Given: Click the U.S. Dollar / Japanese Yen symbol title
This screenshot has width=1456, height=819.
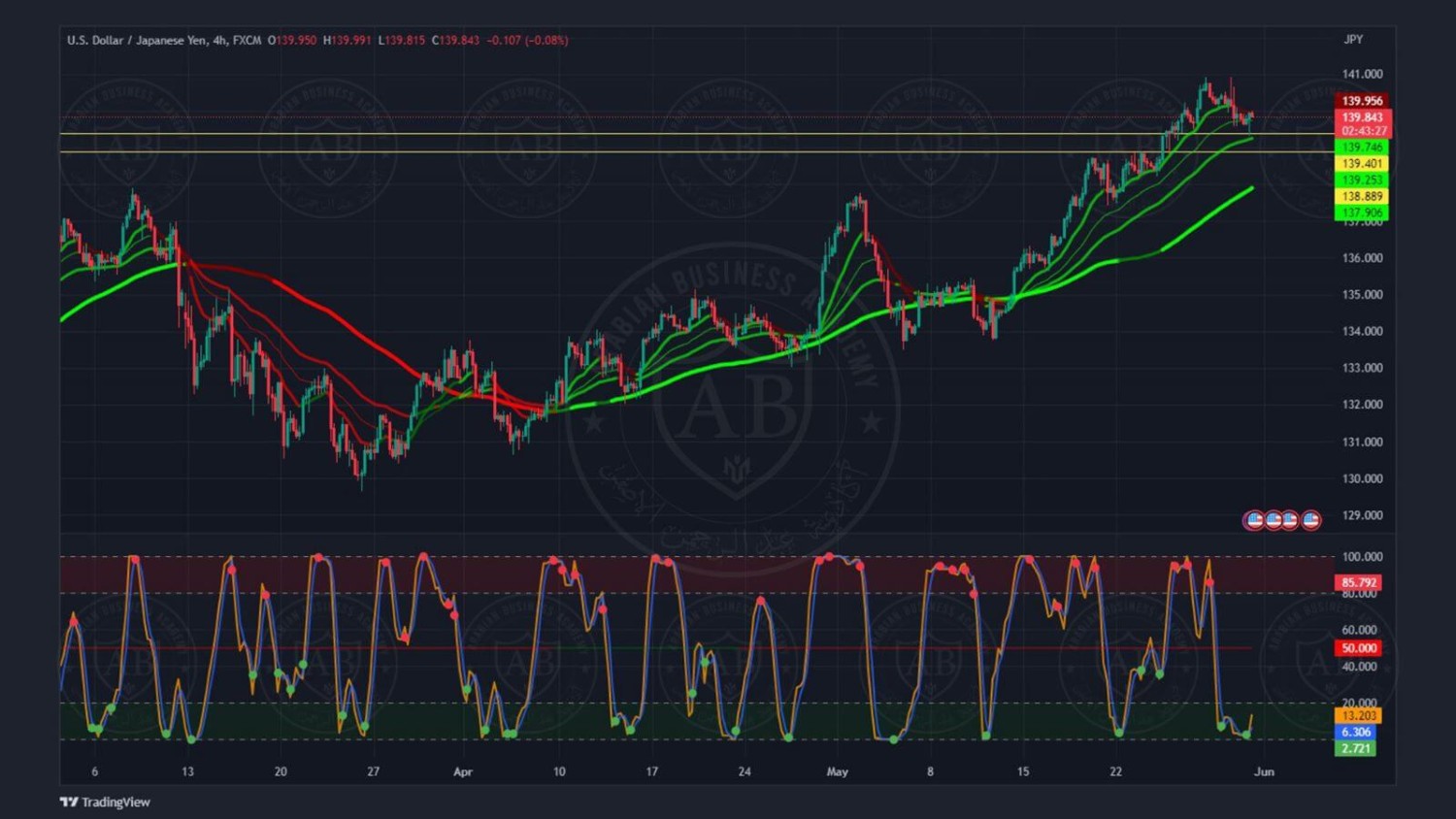Looking at the screenshot, I should coord(136,40).
